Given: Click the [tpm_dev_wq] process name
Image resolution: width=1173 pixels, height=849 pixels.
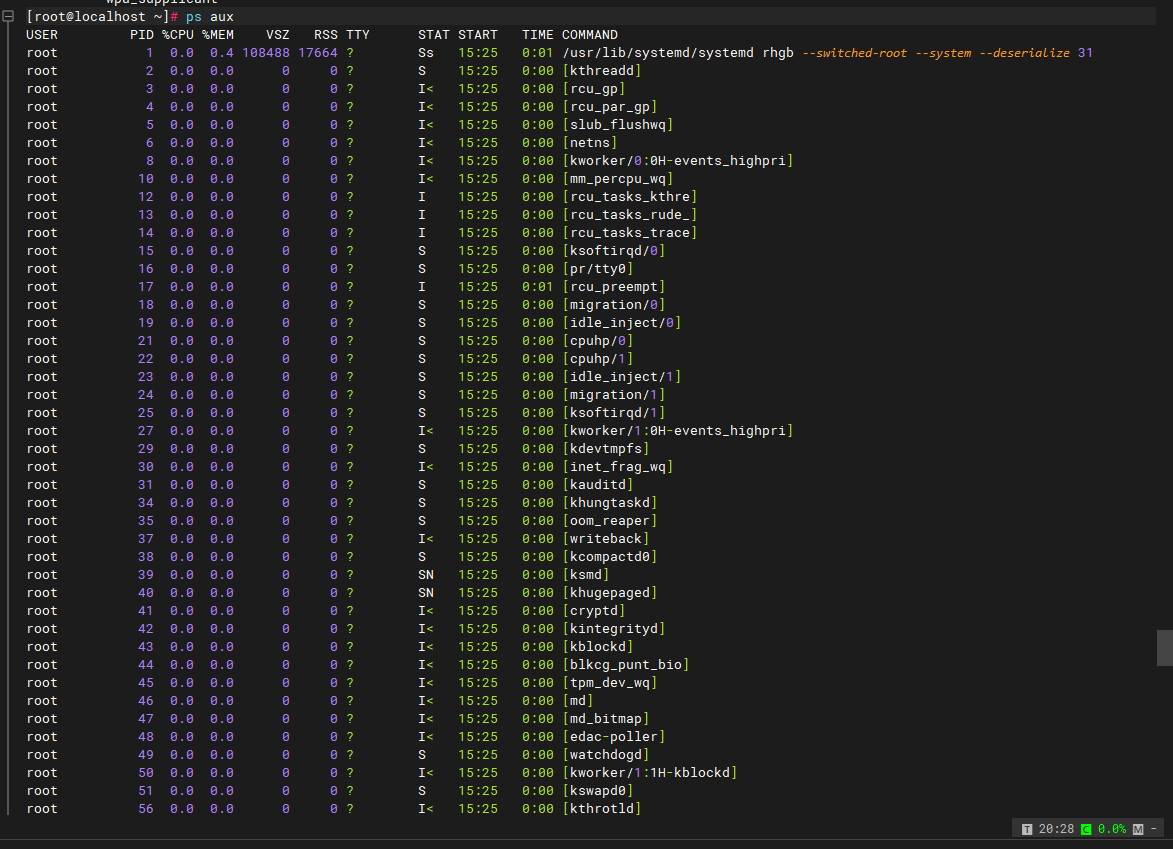Looking at the screenshot, I should pyautogui.click(x=610, y=682).
